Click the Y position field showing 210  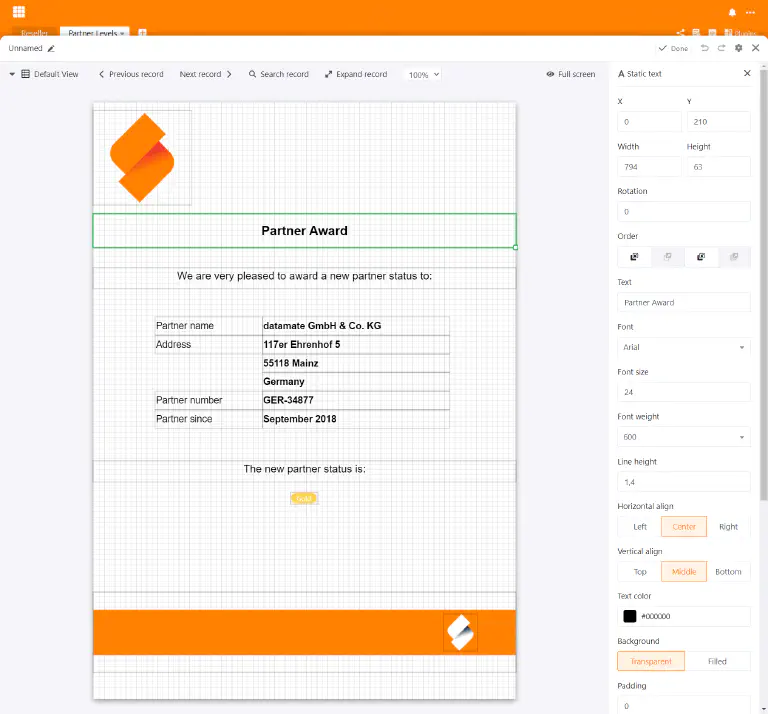tap(719, 122)
